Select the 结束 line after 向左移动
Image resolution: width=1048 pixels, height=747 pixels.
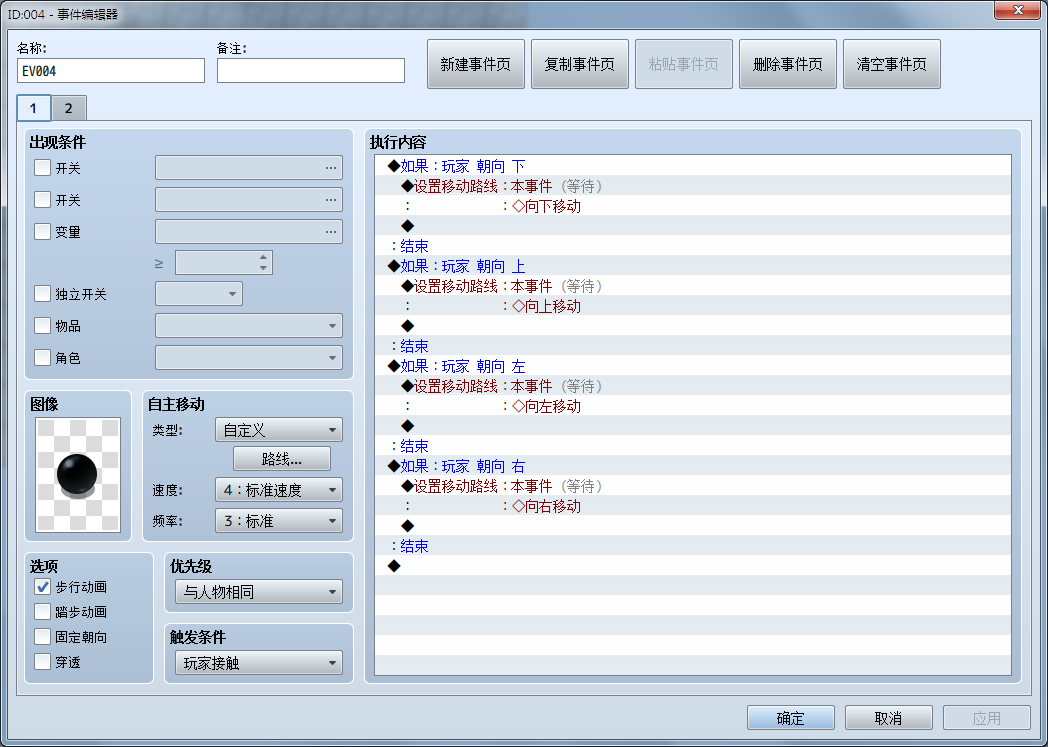[692, 446]
